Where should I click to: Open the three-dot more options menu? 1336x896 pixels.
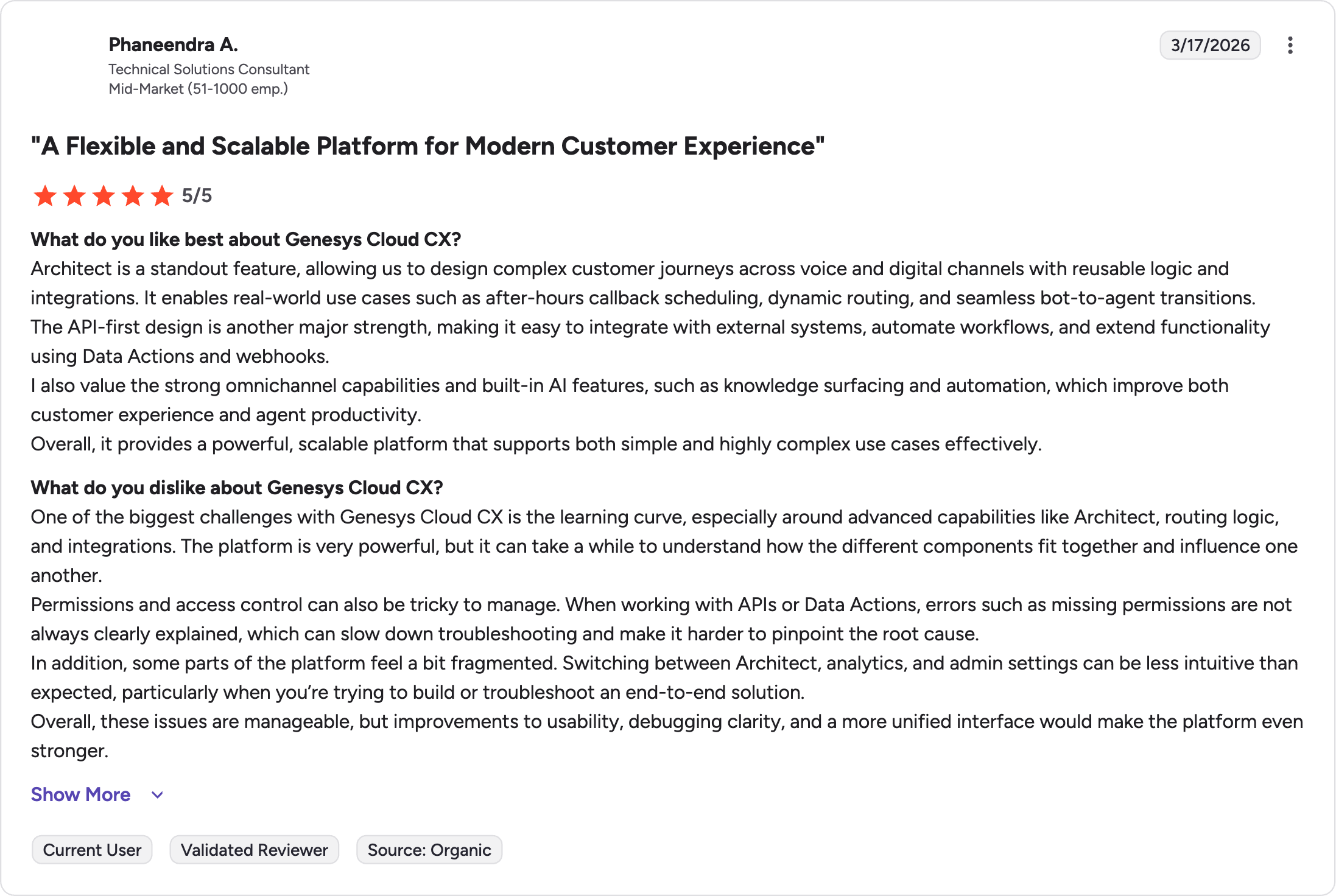point(1290,46)
